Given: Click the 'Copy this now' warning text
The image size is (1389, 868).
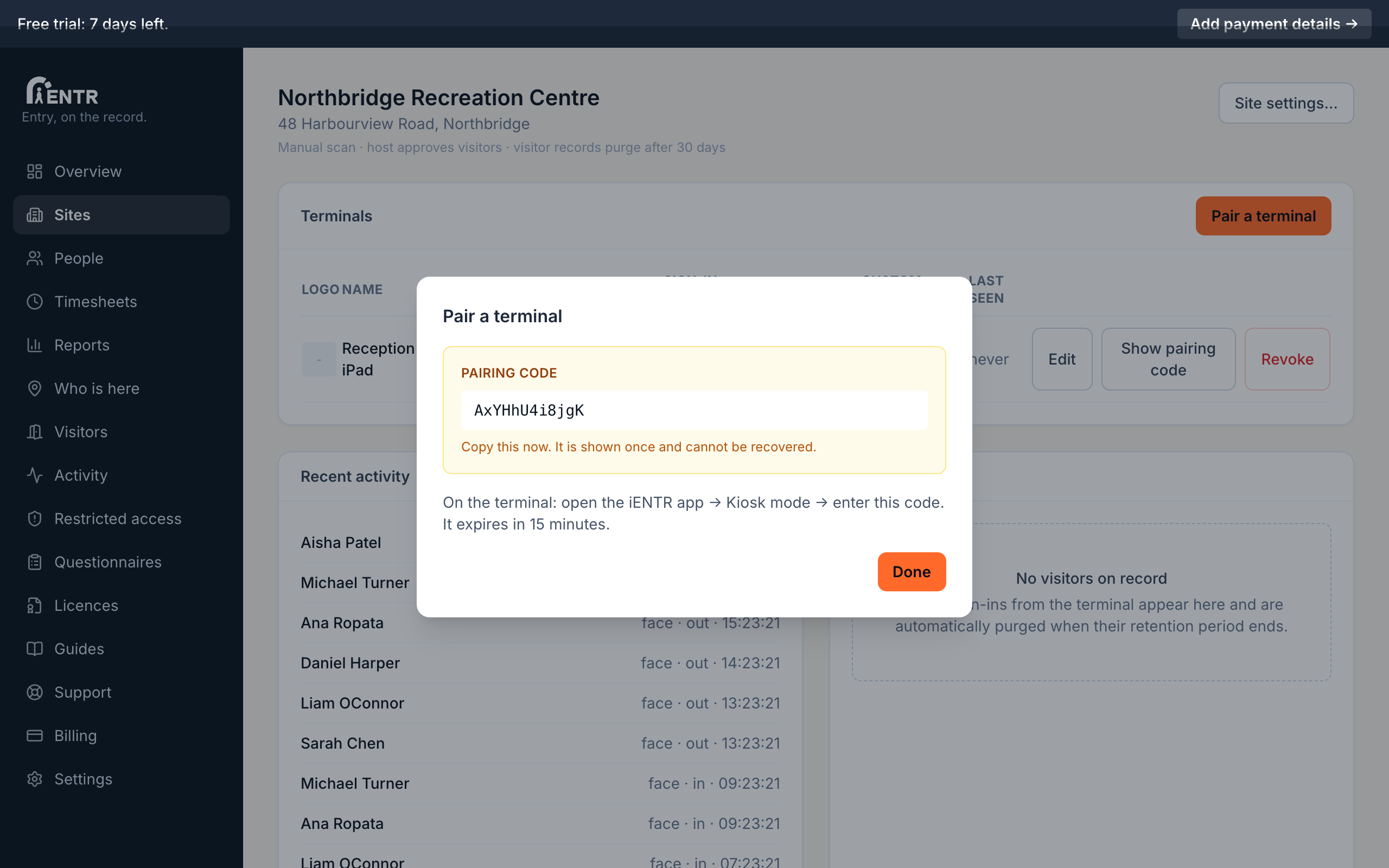Looking at the screenshot, I should click(x=638, y=446).
